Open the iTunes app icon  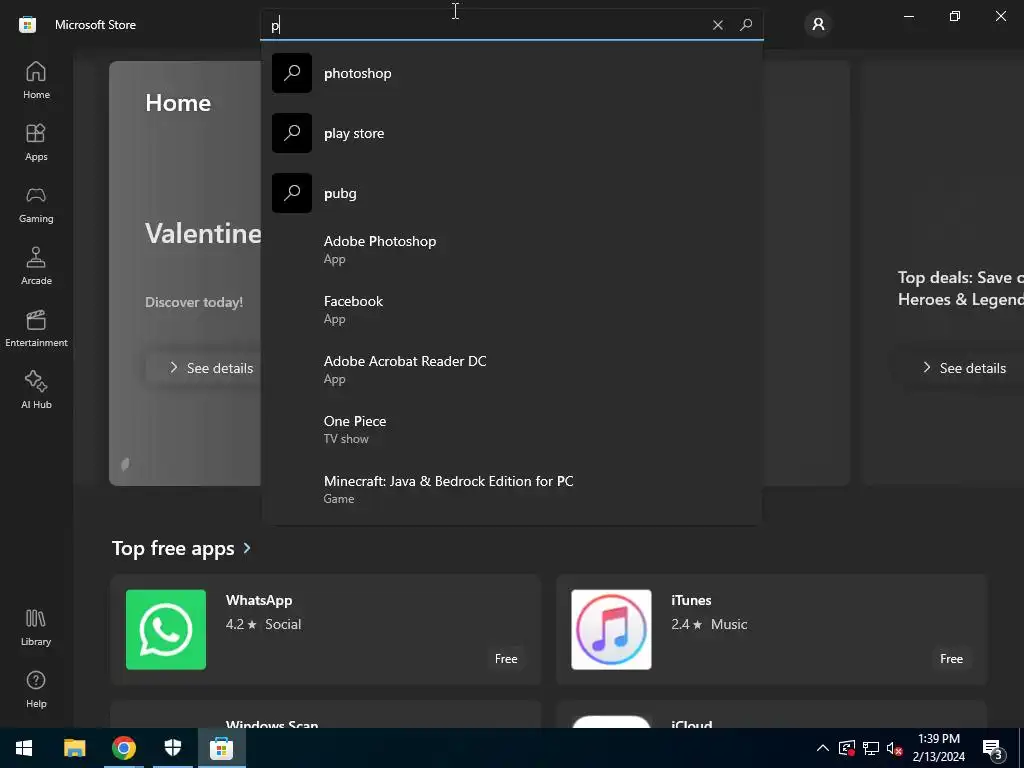click(611, 630)
